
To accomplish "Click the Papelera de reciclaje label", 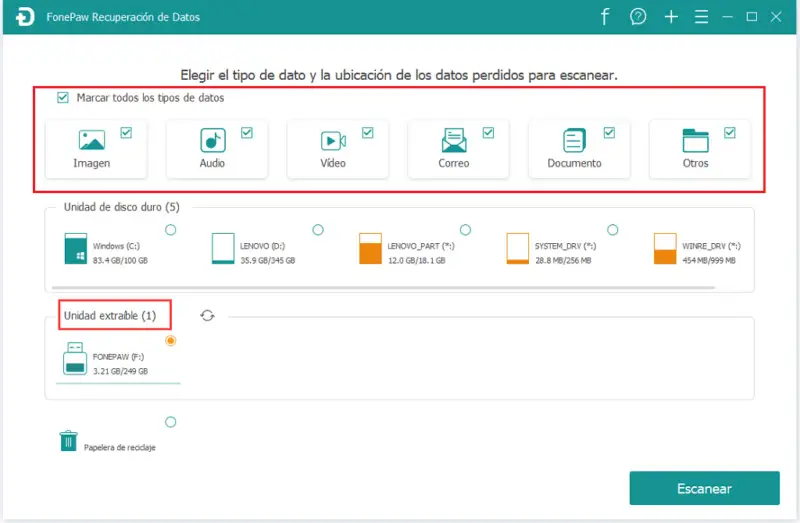I will coord(120,447).
